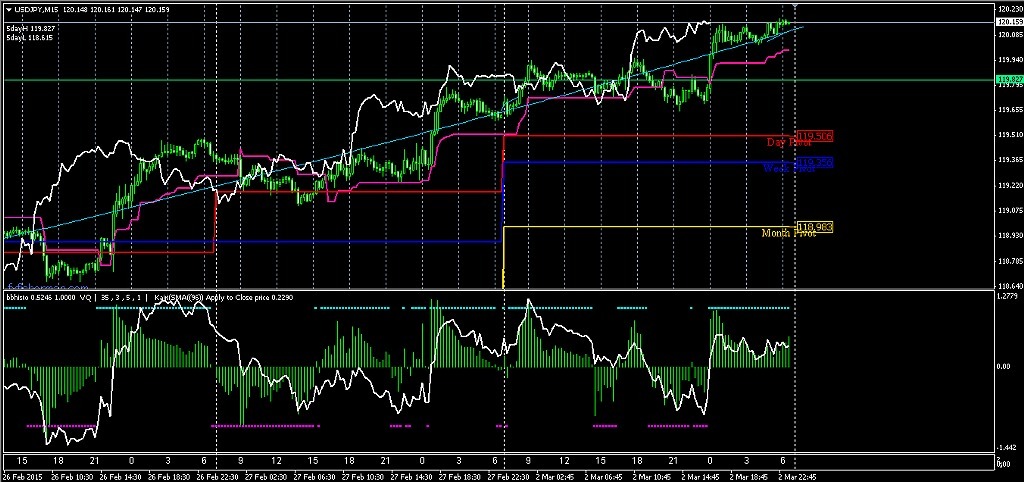This screenshot has height=482, width=1024.
Task: Open the chart menu triangle beside USDJPY,M15
Action: coord(8,9)
